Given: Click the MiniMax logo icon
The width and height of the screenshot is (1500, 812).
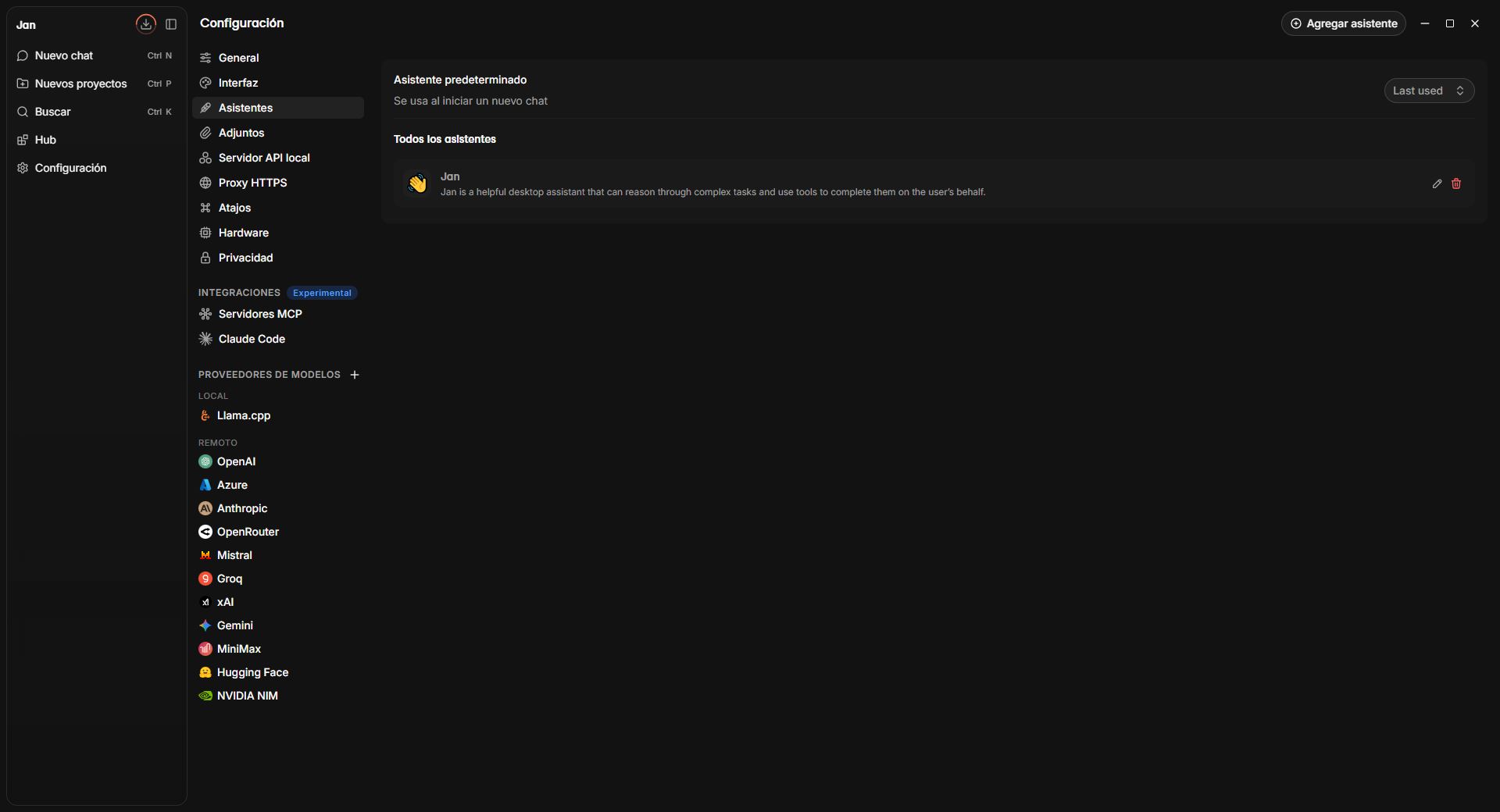Looking at the screenshot, I should click(x=205, y=649).
